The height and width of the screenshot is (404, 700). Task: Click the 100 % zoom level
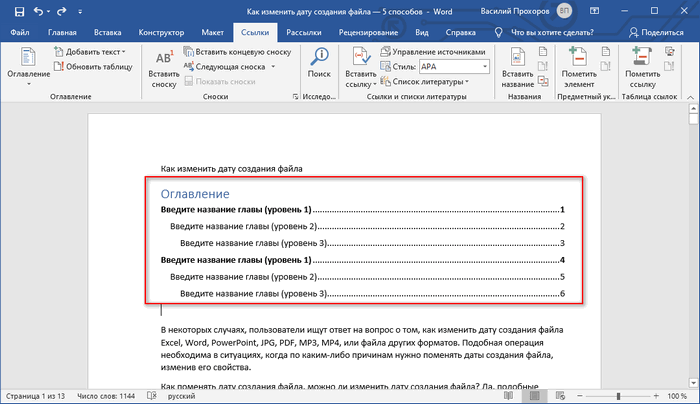[677, 396]
